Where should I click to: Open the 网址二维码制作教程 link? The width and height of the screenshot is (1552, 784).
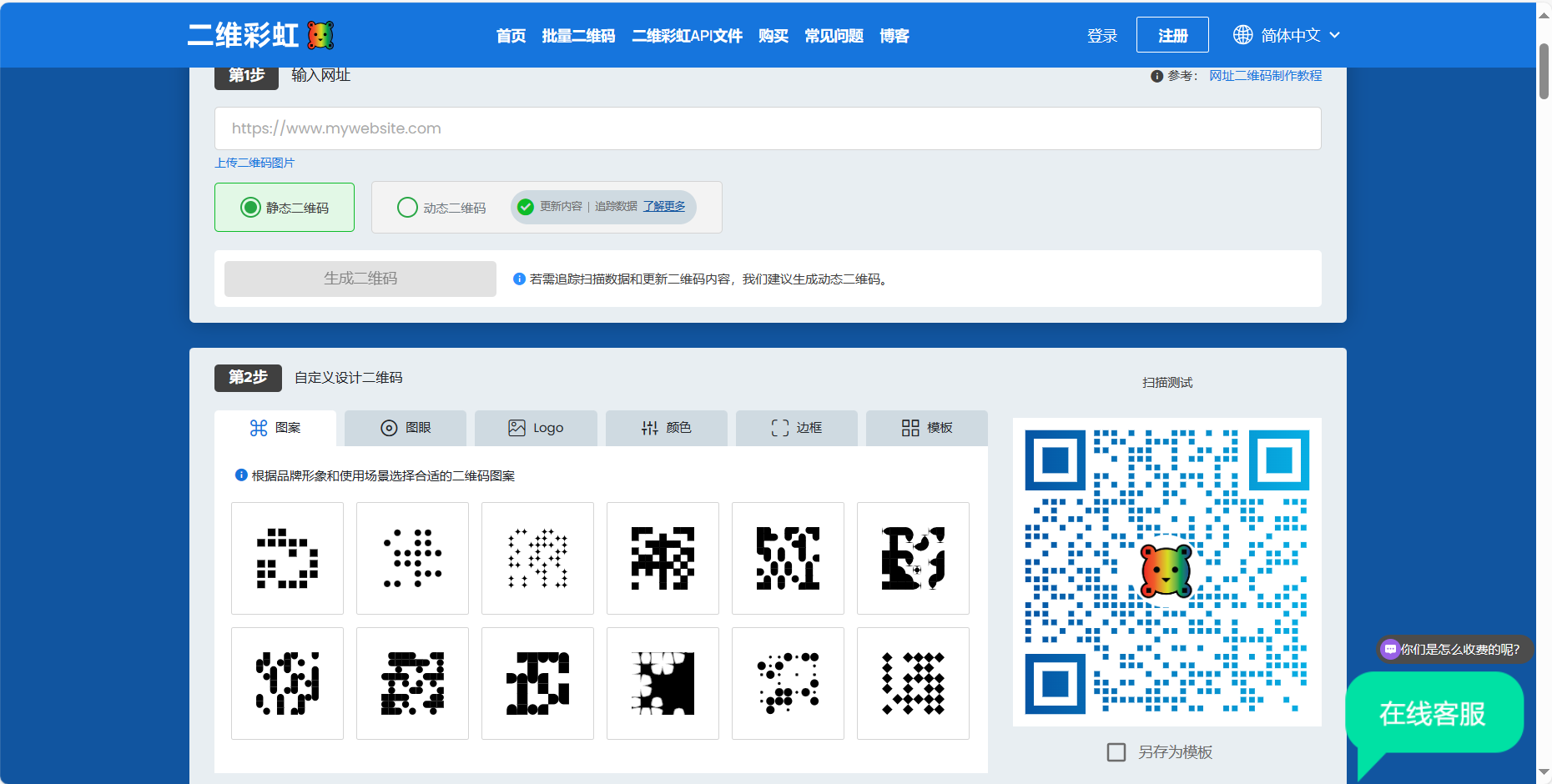pyautogui.click(x=1265, y=76)
